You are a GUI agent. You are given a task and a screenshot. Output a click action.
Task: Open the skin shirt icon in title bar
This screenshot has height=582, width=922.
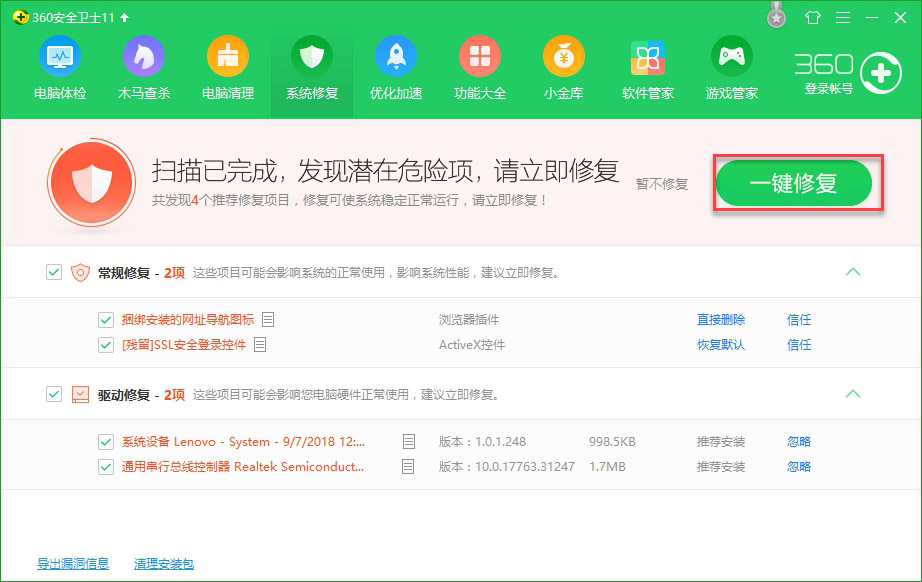click(x=813, y=18)
